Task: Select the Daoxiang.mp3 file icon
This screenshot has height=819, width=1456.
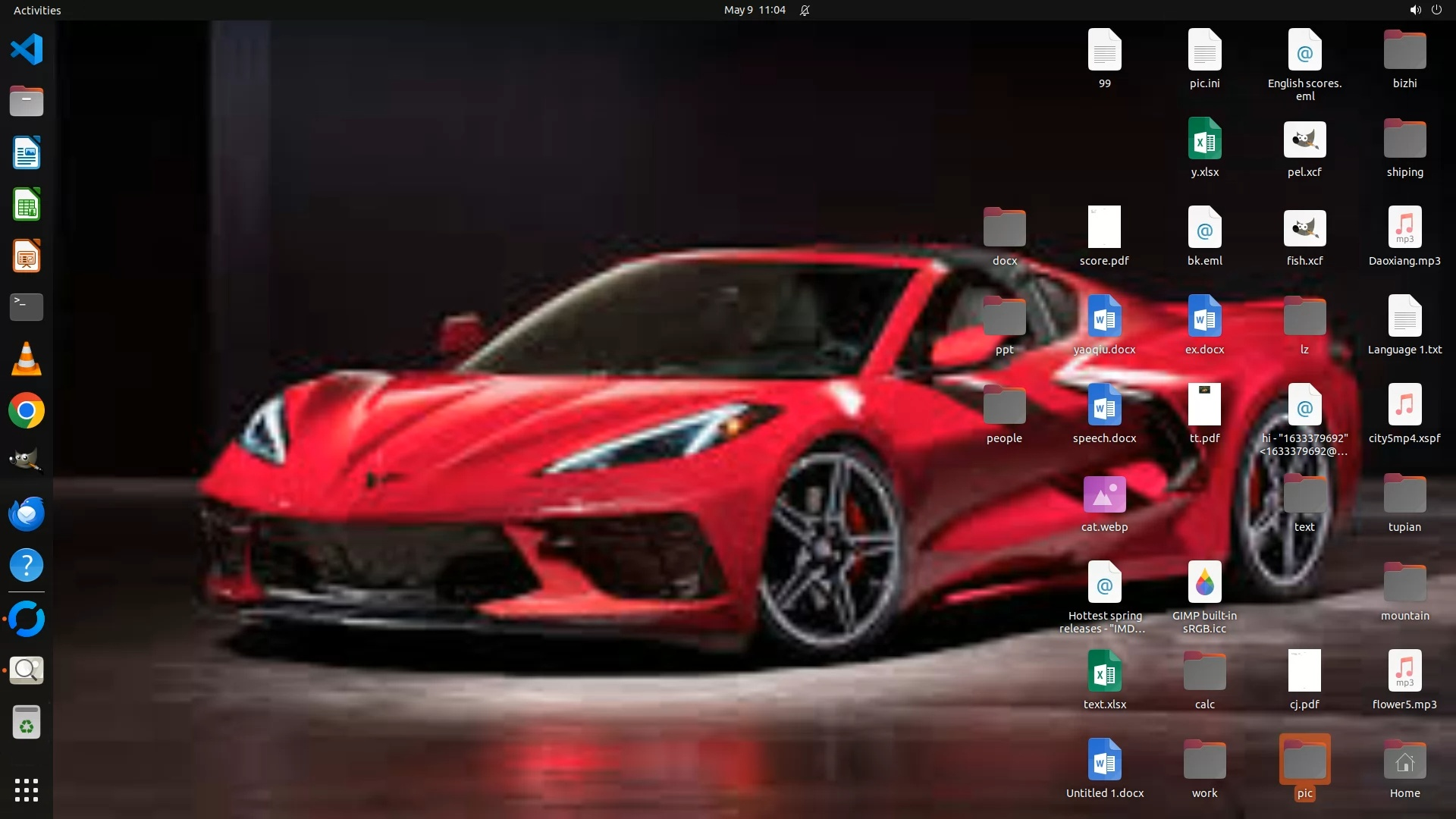Action: click(x=1404, y=228)
